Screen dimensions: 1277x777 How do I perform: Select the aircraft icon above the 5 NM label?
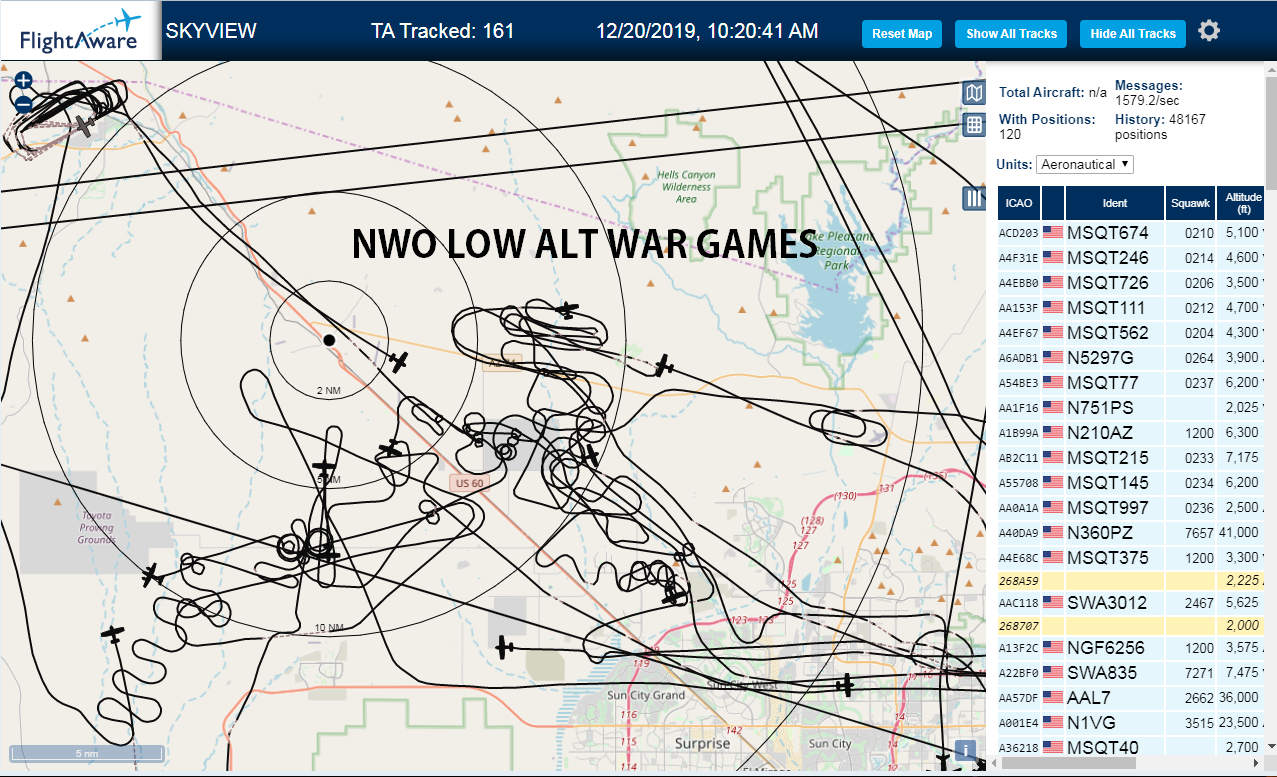pos(324,466)
